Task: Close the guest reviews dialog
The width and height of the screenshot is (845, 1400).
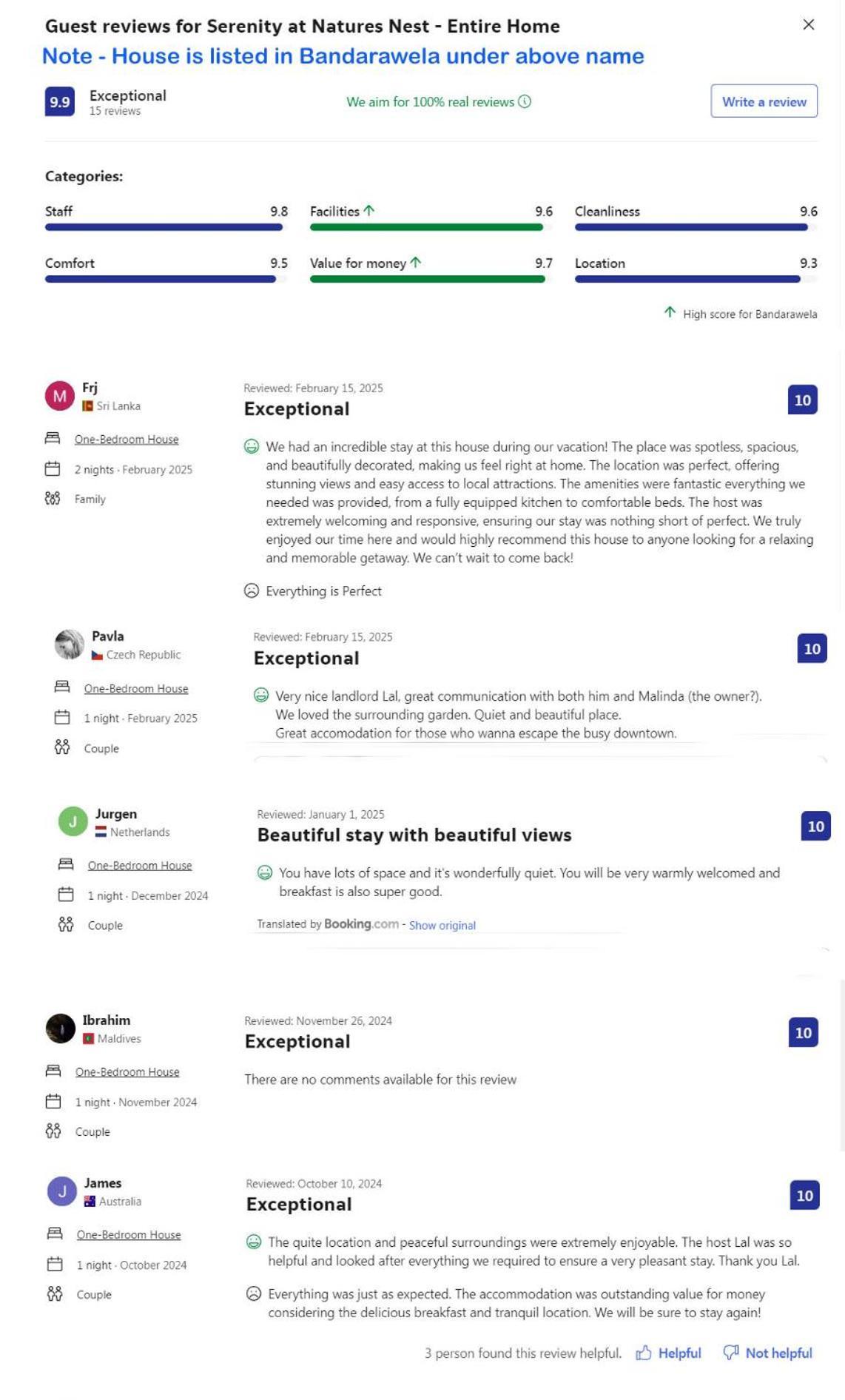Action: pos(809,24)
